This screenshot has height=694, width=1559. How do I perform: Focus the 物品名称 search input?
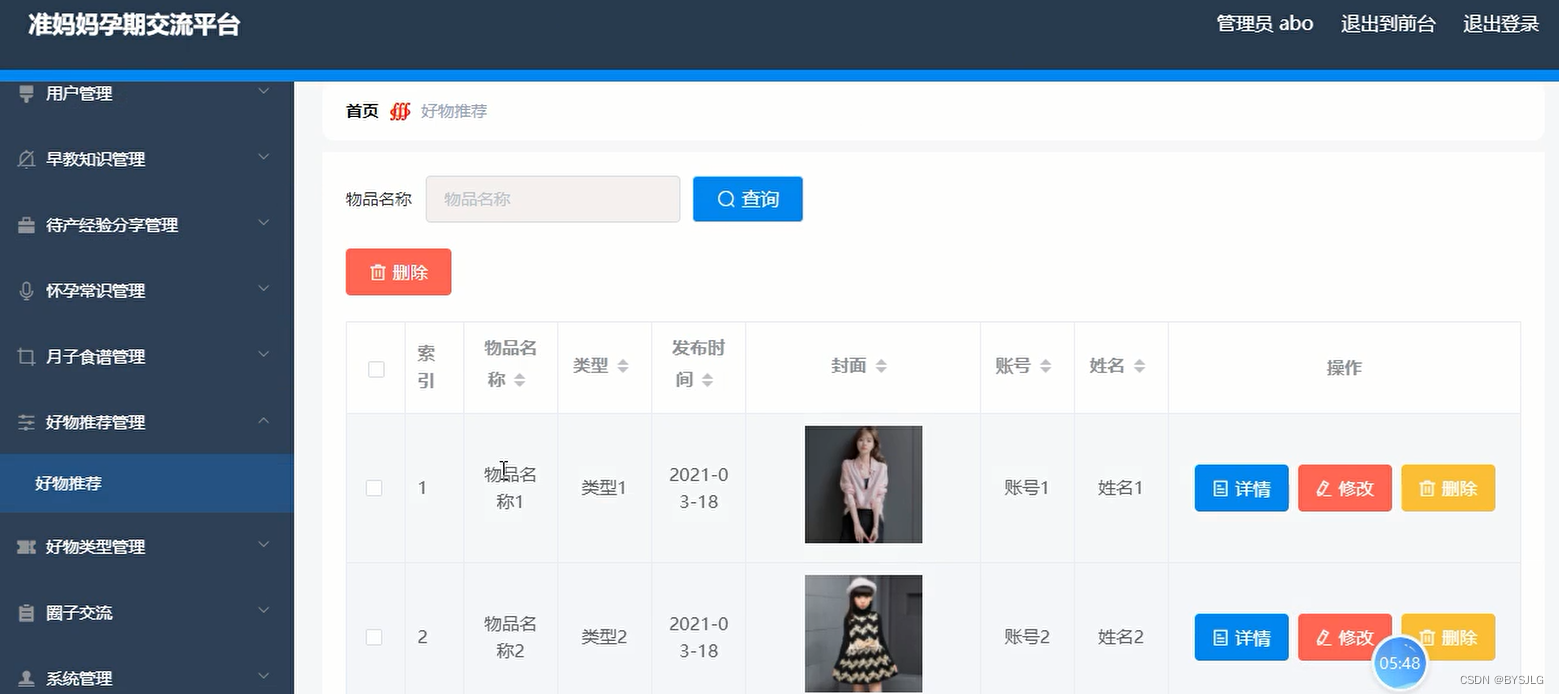coord(553,199)
